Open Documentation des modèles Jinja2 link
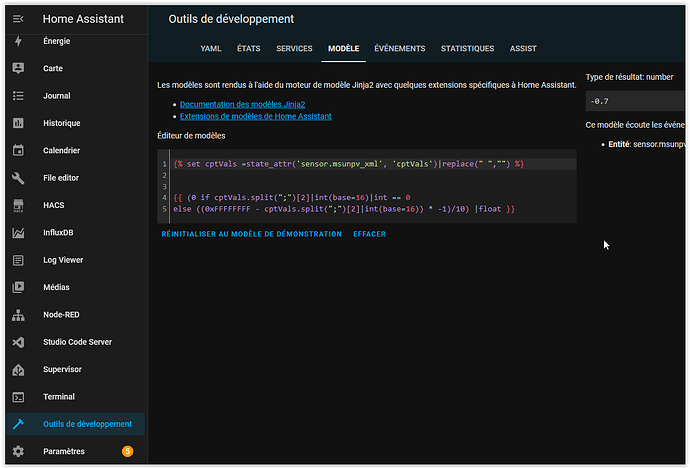Viewport: 690px width, 468px height. pyautogui.click(x=242, y=104)
